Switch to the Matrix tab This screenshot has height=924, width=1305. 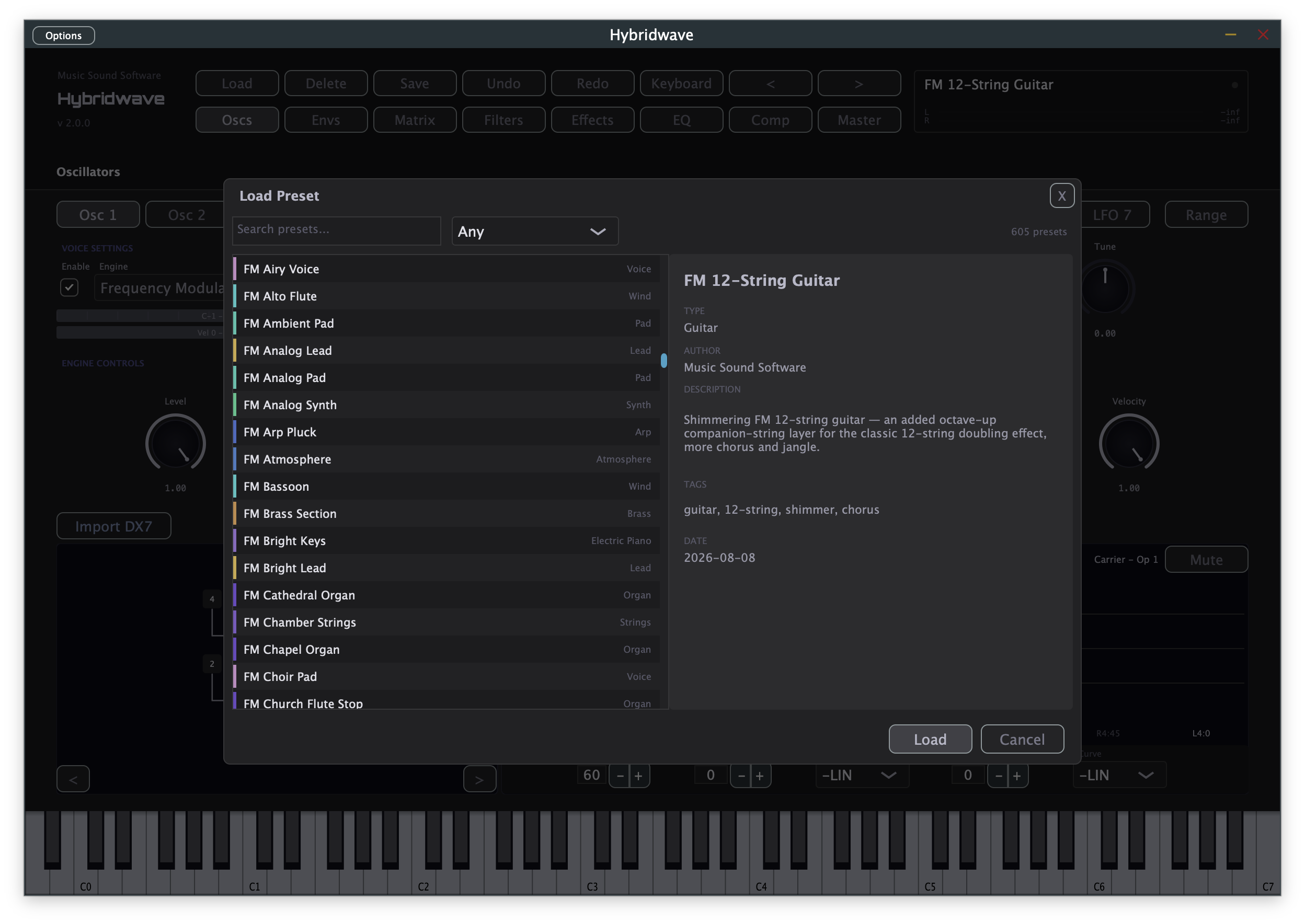pyautogui.click(x=415, y=120)
